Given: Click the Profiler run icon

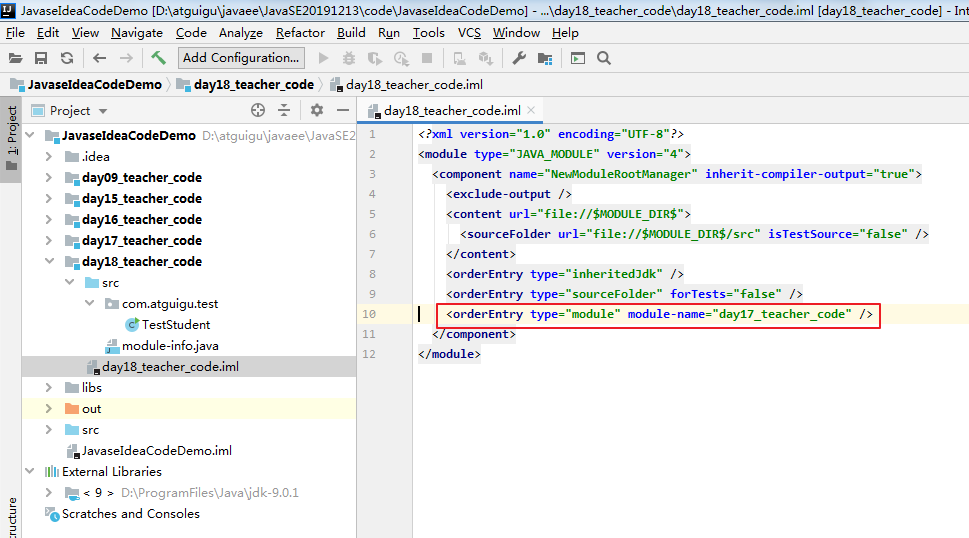Looking at the screenshot, I should [401, 58].
